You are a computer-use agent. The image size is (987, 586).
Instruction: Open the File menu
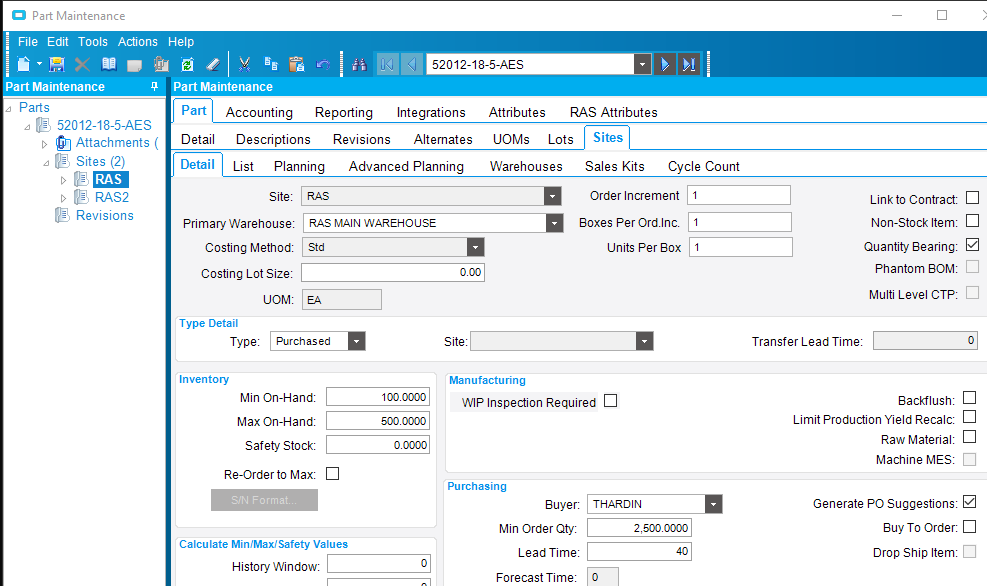28,42
